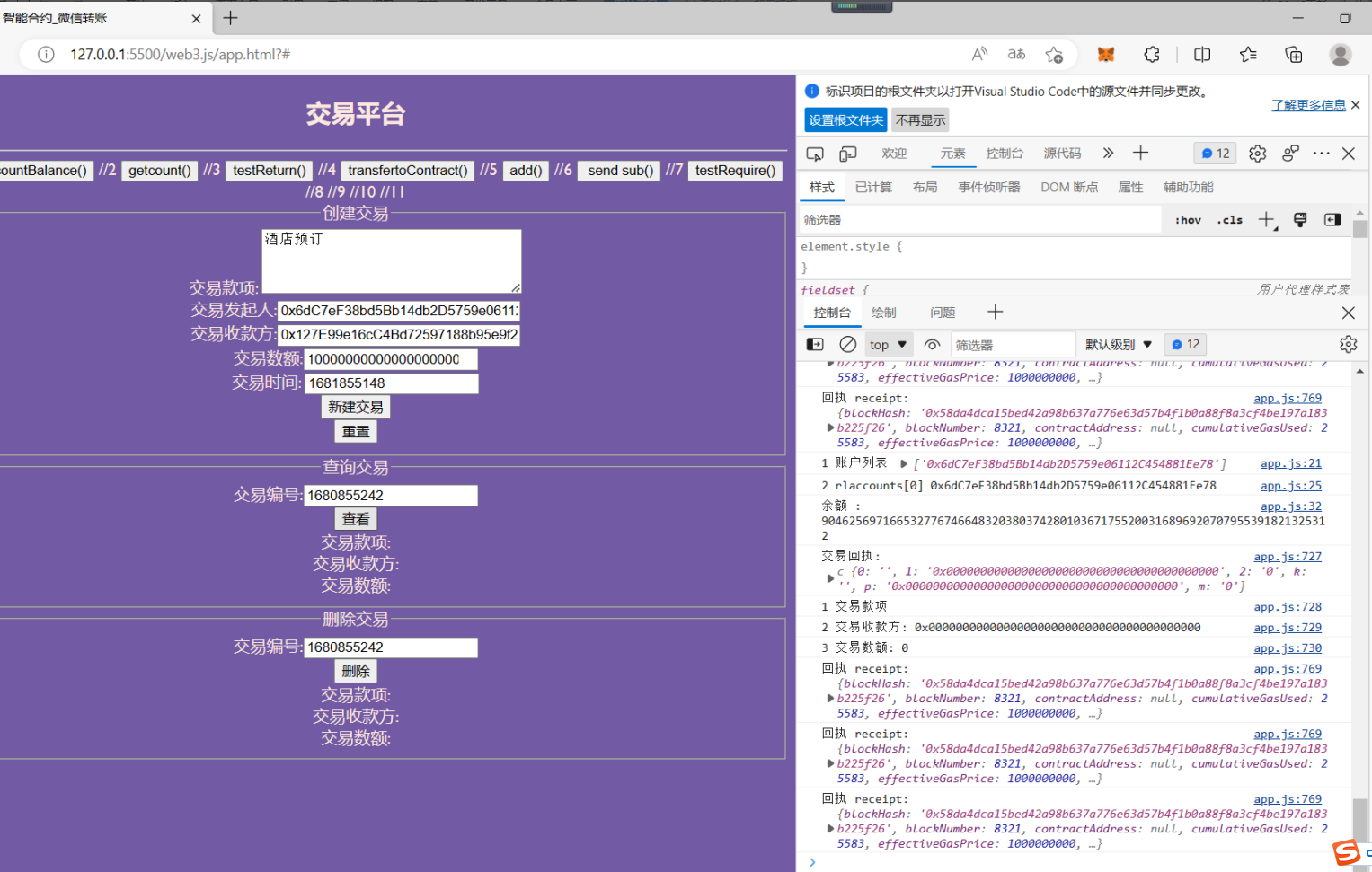Viewport: 1372px width, 872px height.
Task: Open the Favorites star-list icon
Action: (1248, 55)
